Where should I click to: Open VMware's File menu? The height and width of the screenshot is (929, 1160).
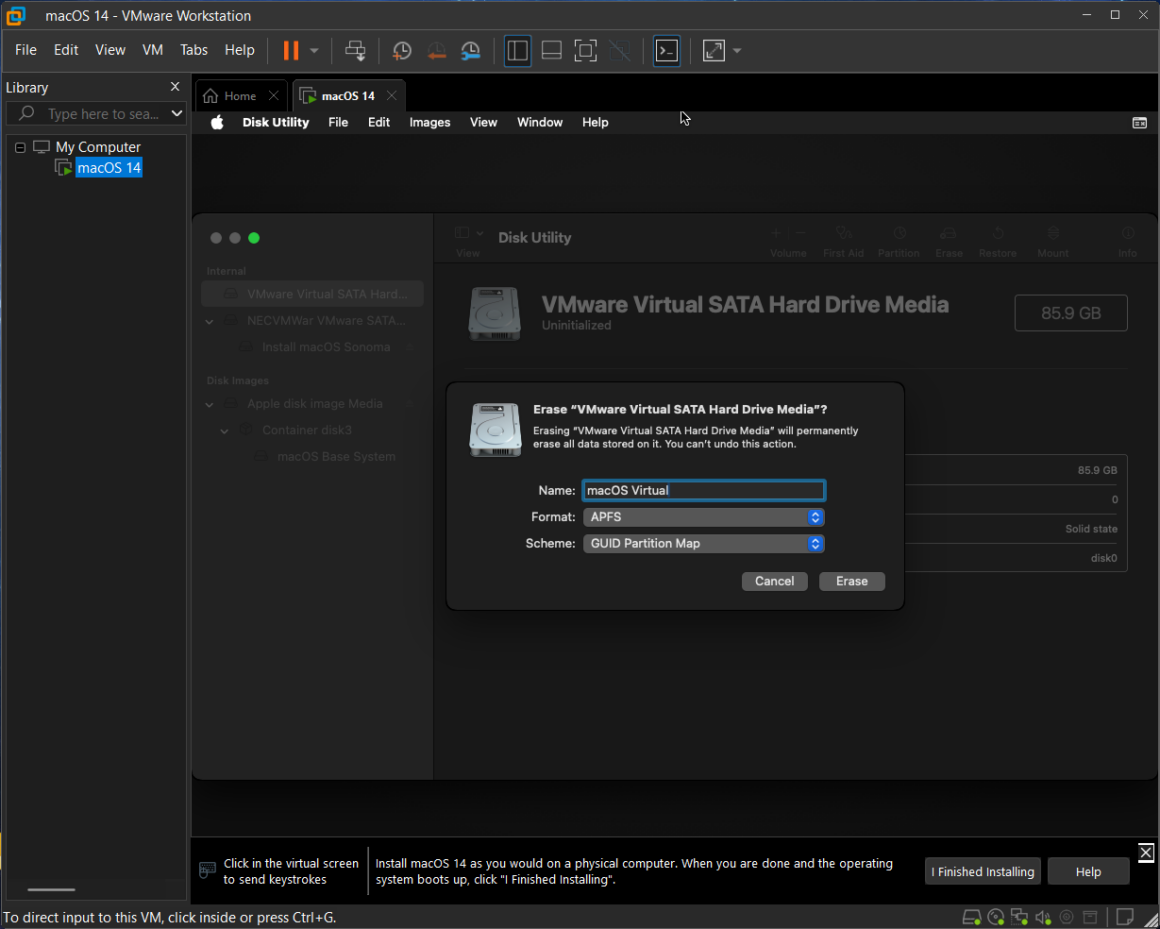click(x=26, y=50)
